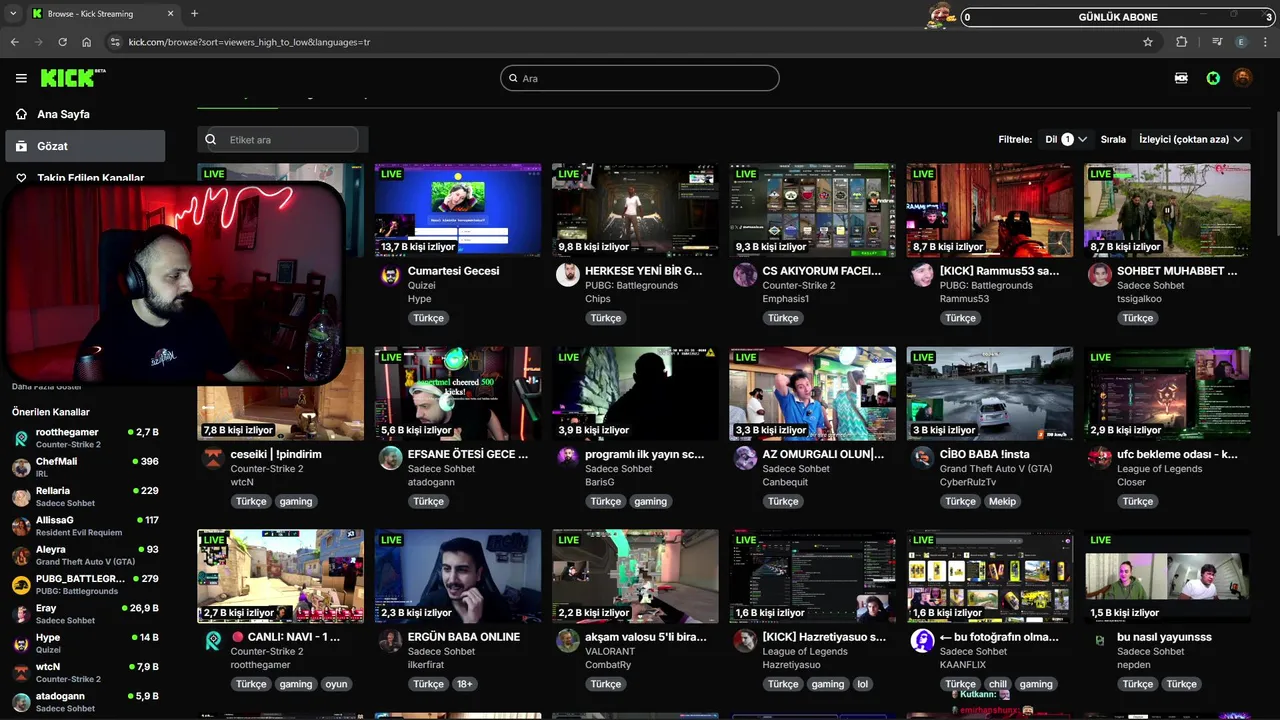Viewport: 1280px width, 720px height.
Task: Open ChefMali in recommended channels
Action: [85, 467]
